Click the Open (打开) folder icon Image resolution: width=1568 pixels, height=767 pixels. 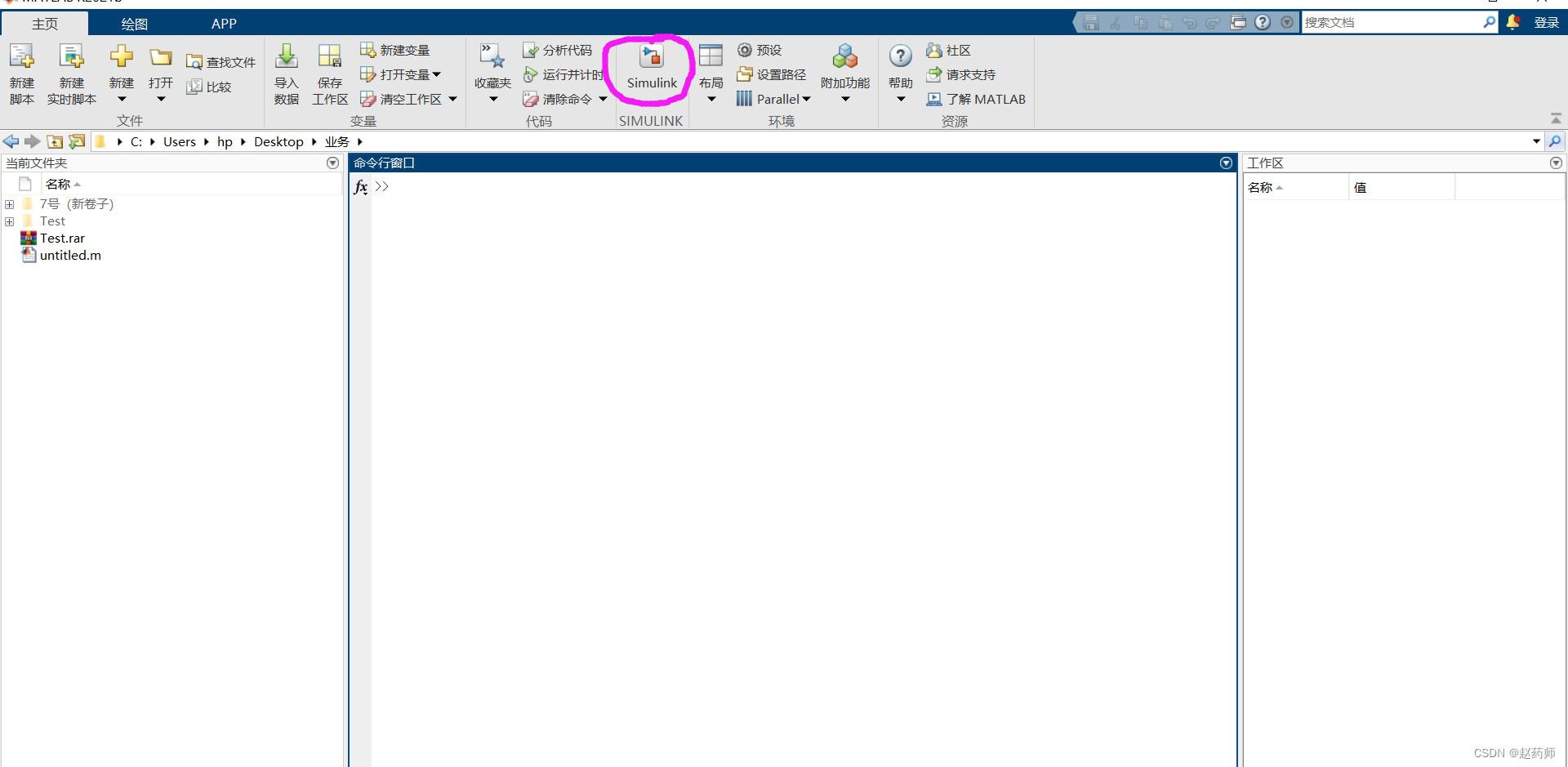pos(161,56)
